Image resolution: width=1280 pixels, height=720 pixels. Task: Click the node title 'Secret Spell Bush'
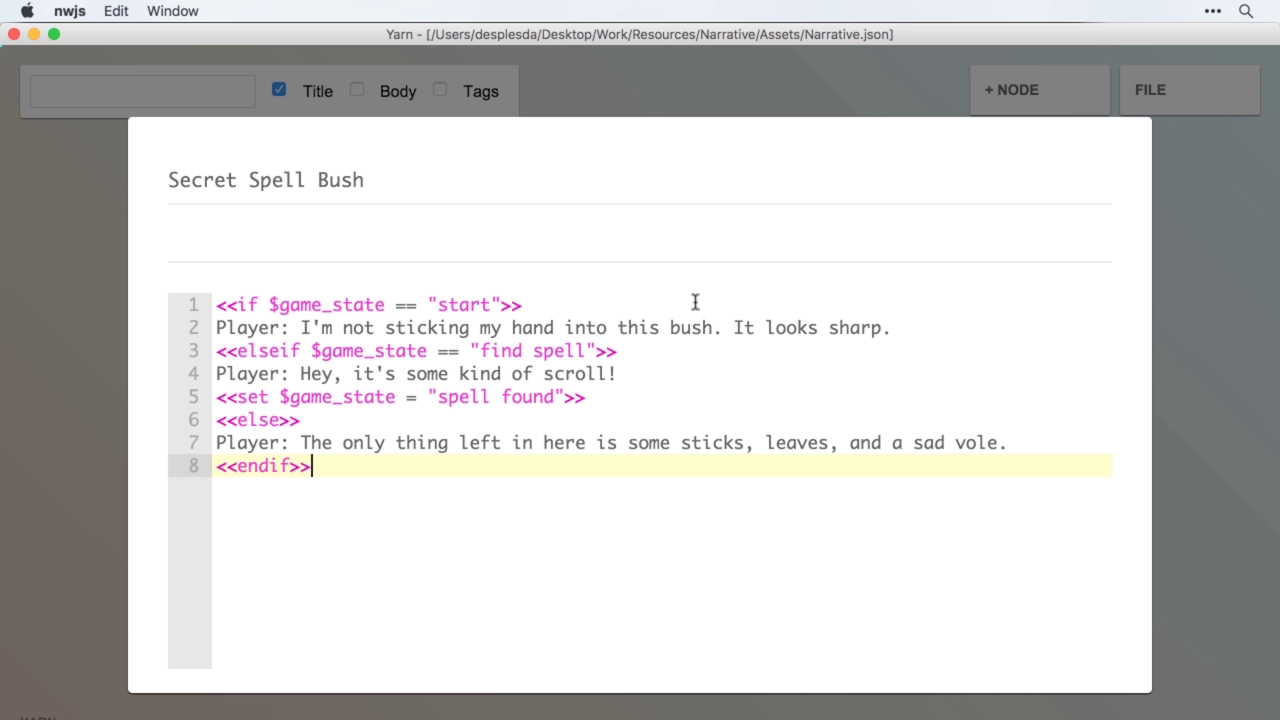click(266, 180)
